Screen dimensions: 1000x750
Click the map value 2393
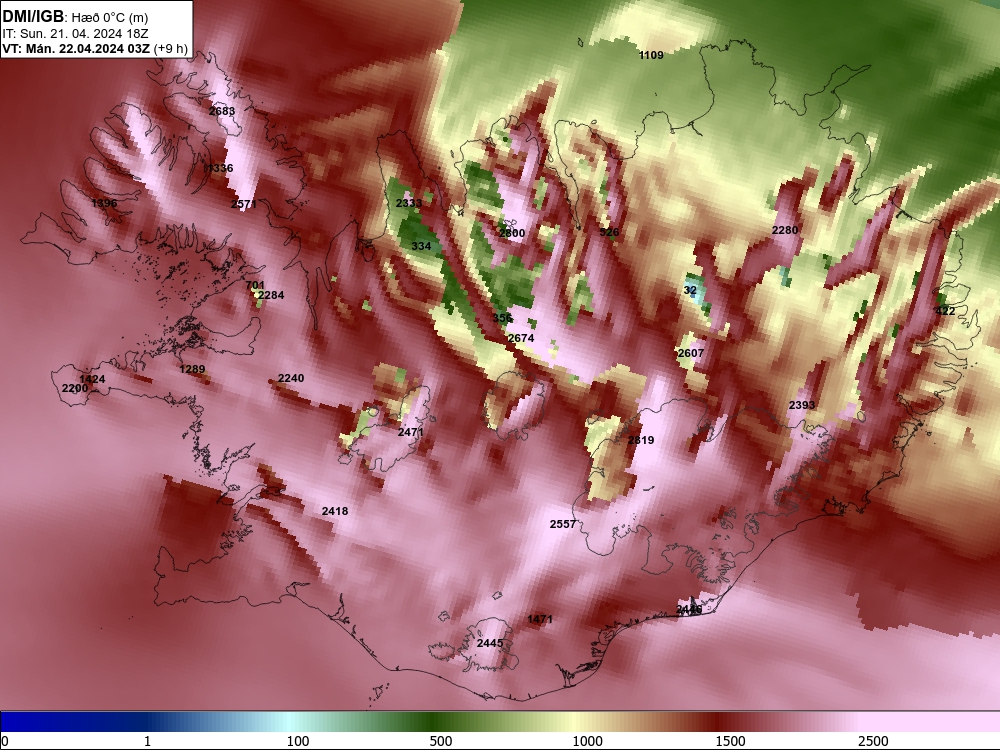pyautogui.click(x=802, y=406)
